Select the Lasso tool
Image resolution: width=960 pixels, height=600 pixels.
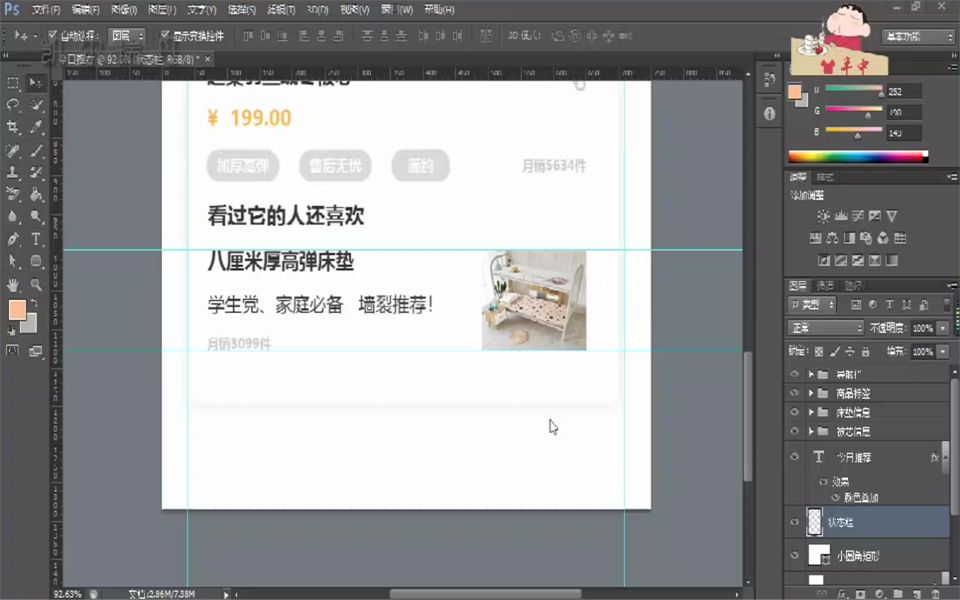[12, 102]
